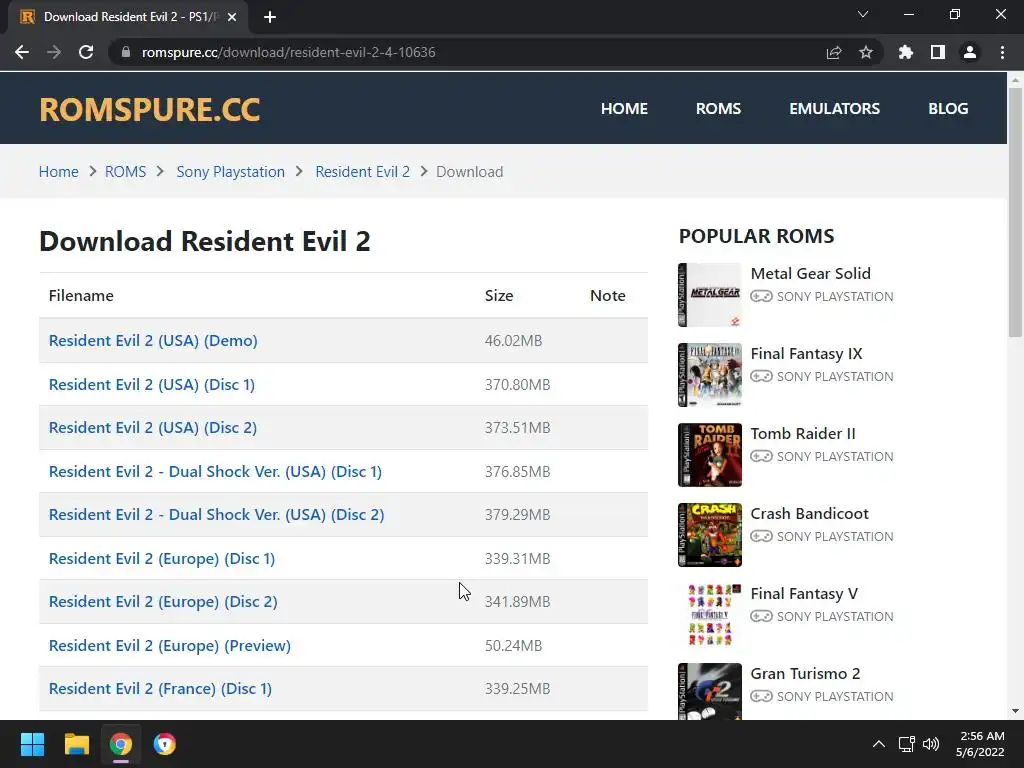Open the Final Fantasy V title link
The width and height of the screenshot is (1024, 768).
pos(804,594)
